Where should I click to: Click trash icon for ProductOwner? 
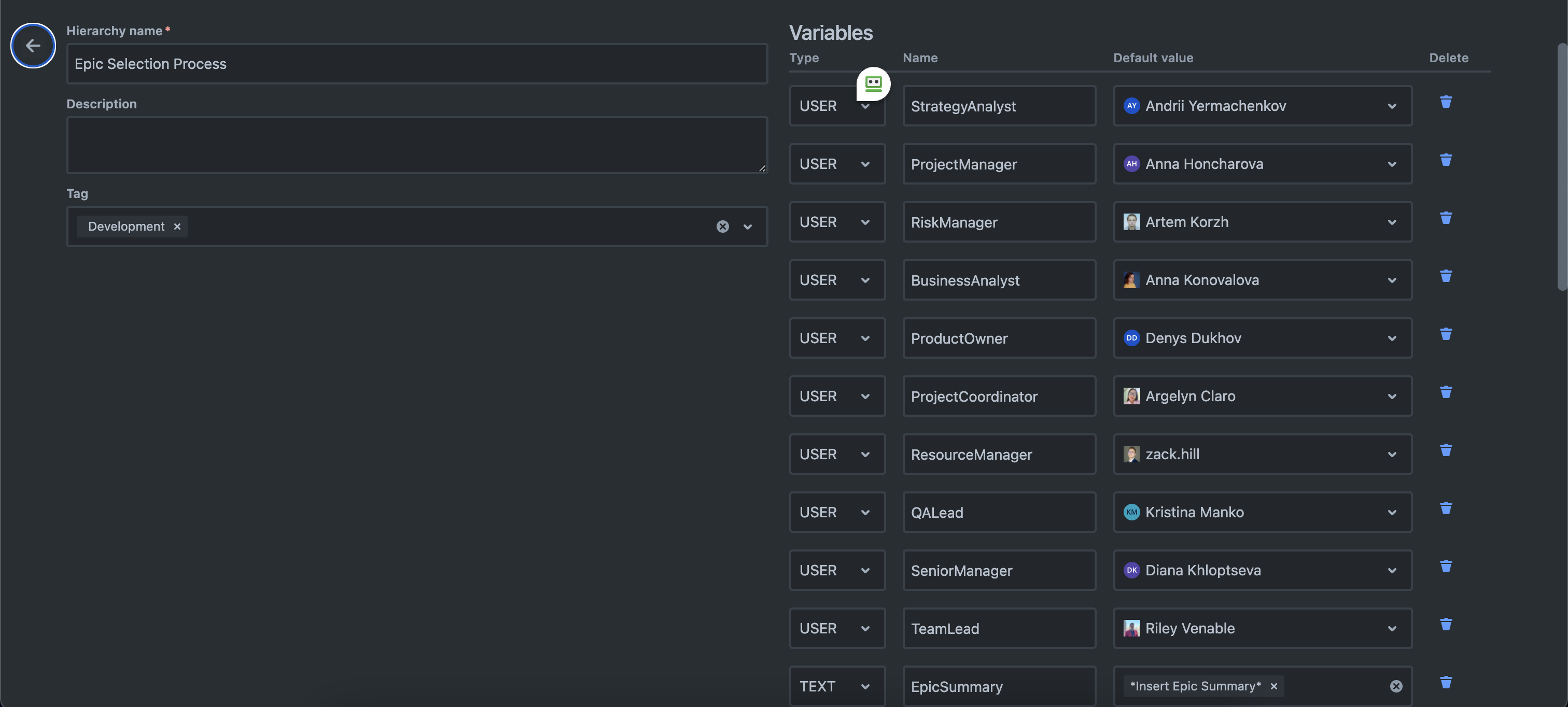coord(1446,335)
